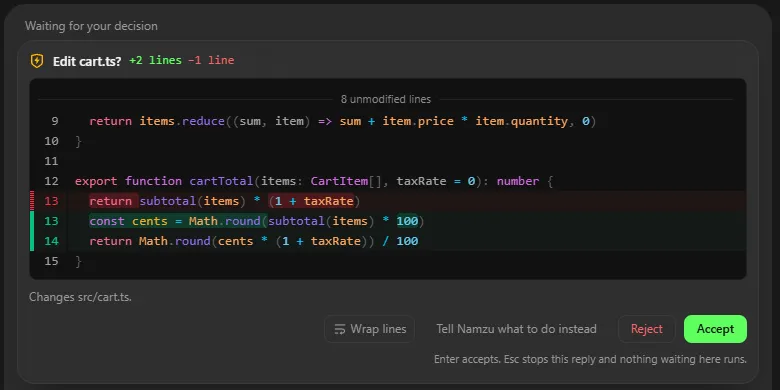Click line number 10
This screenshot has height=390, width=780.
tap(51, 141)
